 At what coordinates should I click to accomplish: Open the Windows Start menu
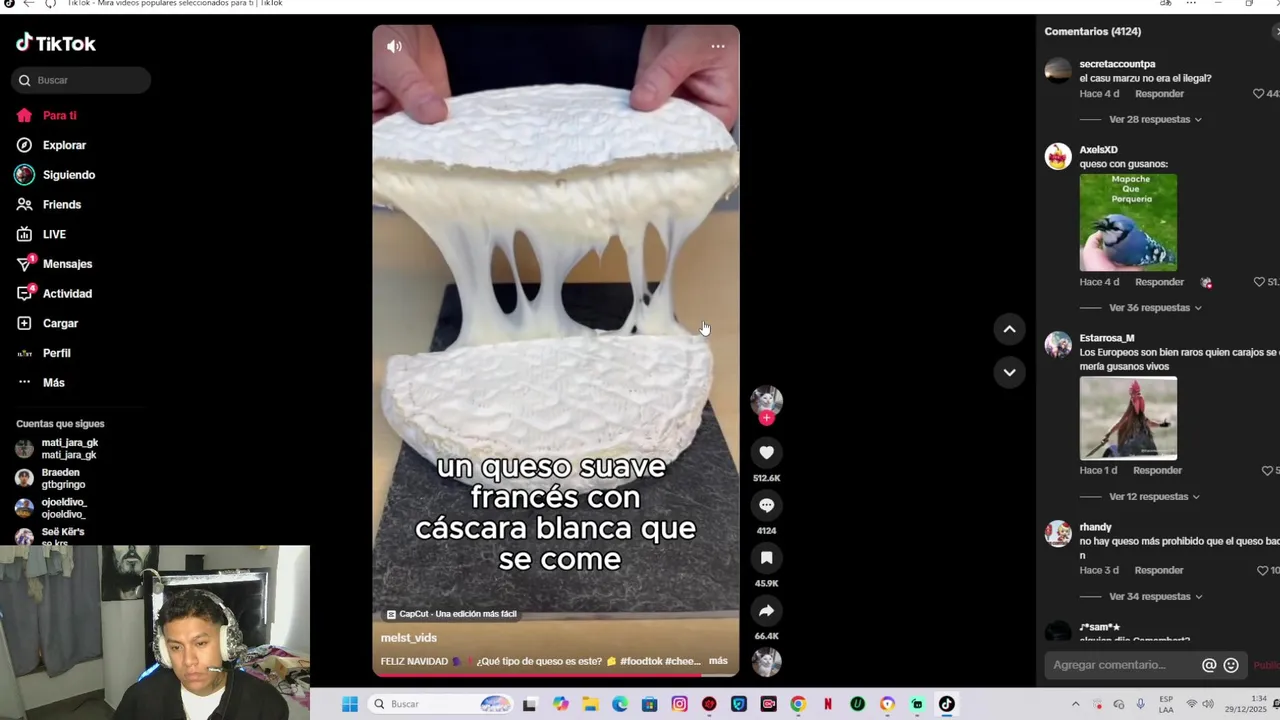350,704
